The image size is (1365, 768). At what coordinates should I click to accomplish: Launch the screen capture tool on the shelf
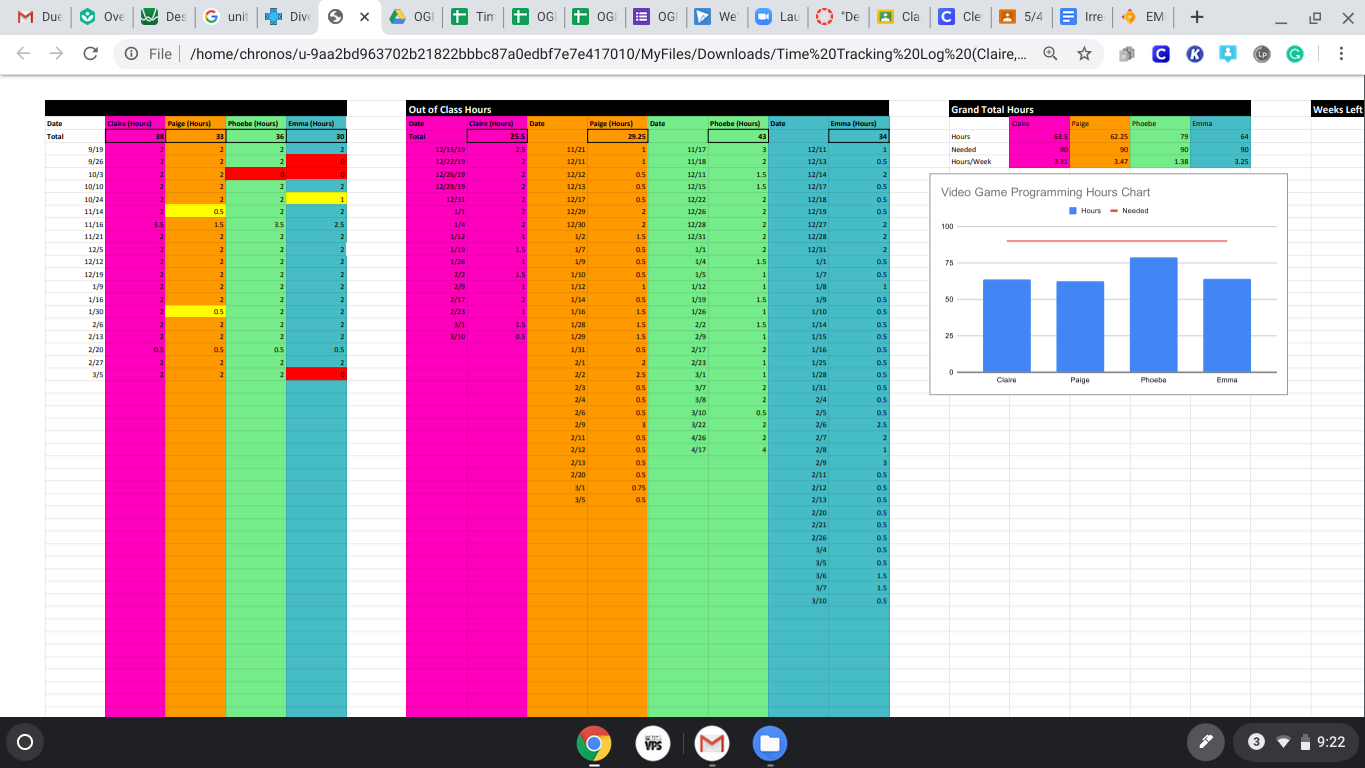coord(1205,742)
